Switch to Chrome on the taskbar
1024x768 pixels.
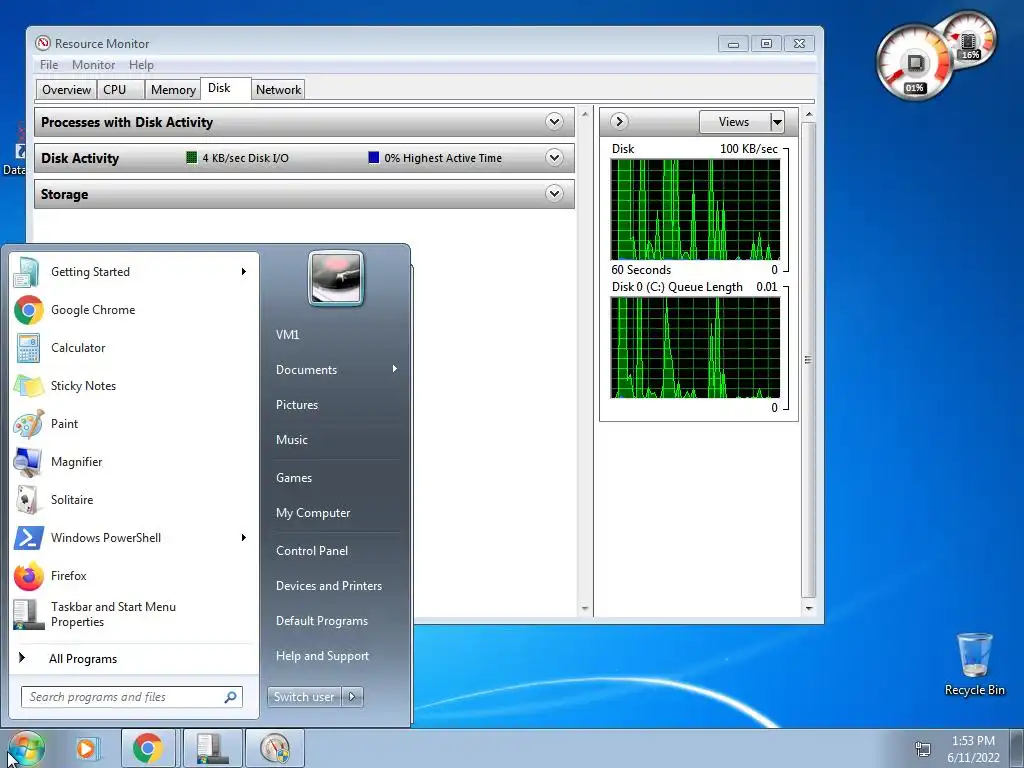coord(148,748)
